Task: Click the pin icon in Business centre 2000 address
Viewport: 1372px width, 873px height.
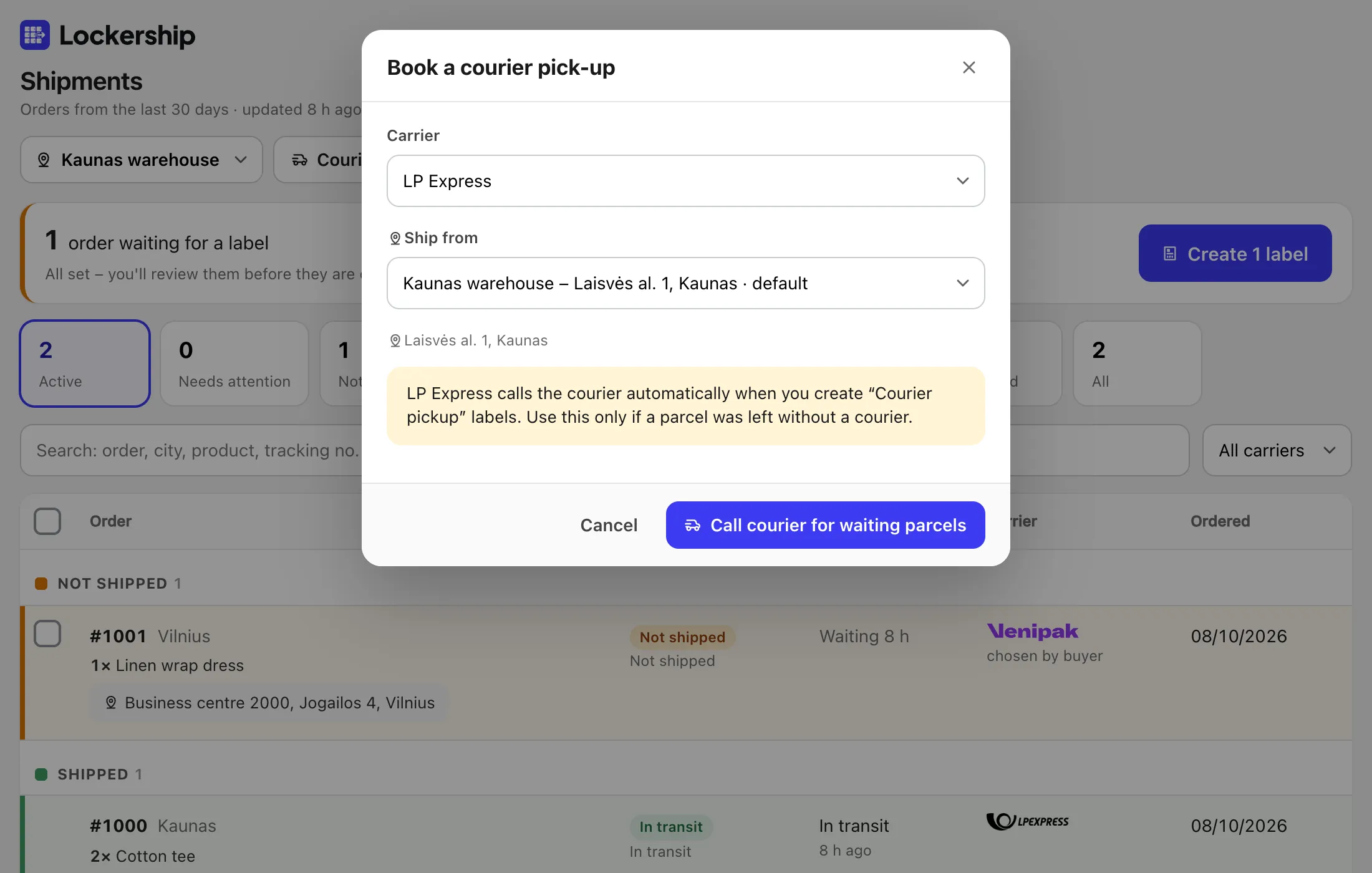Action: coord(111,703)
